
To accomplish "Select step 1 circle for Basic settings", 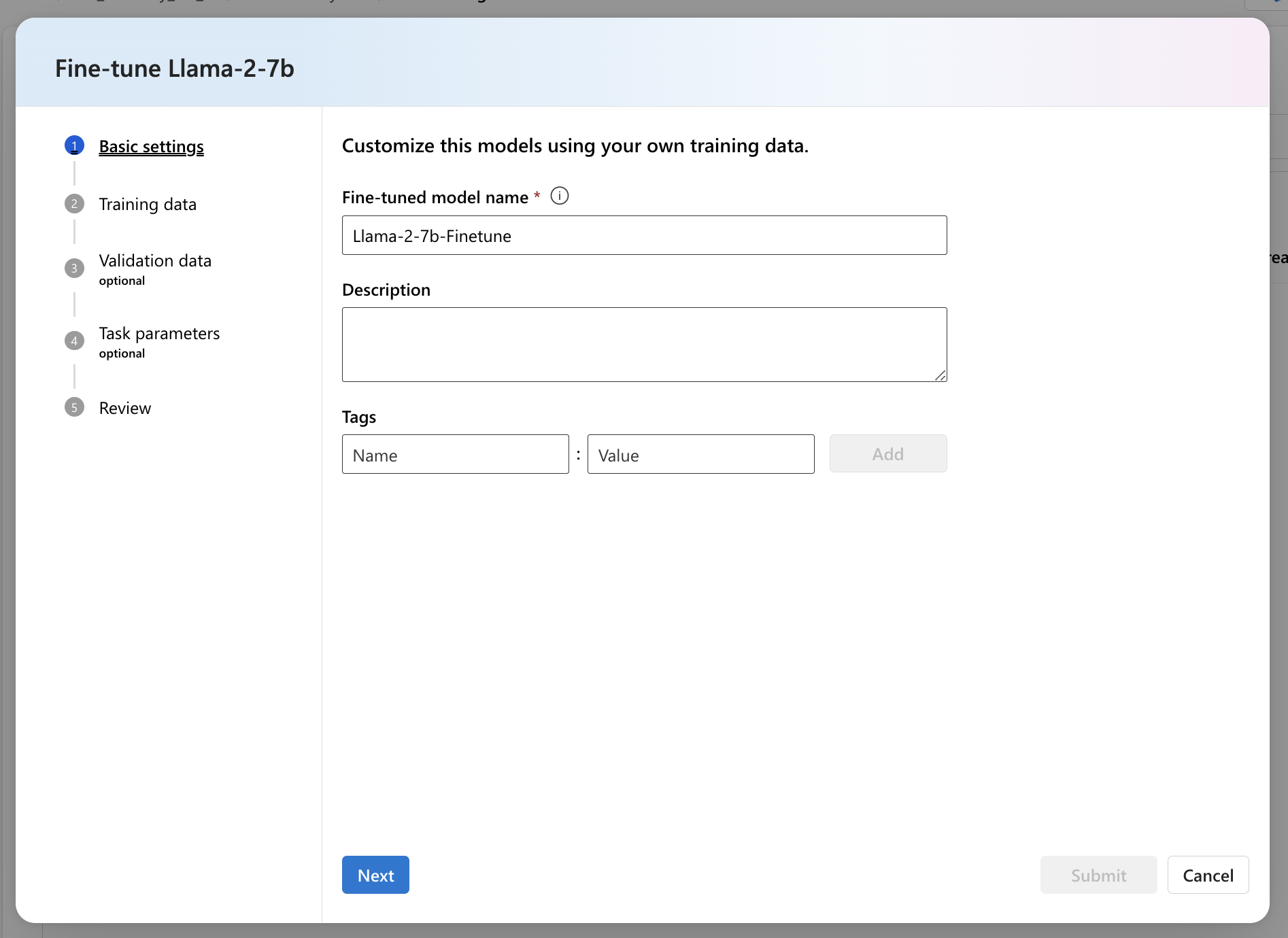I will point(74,145).
